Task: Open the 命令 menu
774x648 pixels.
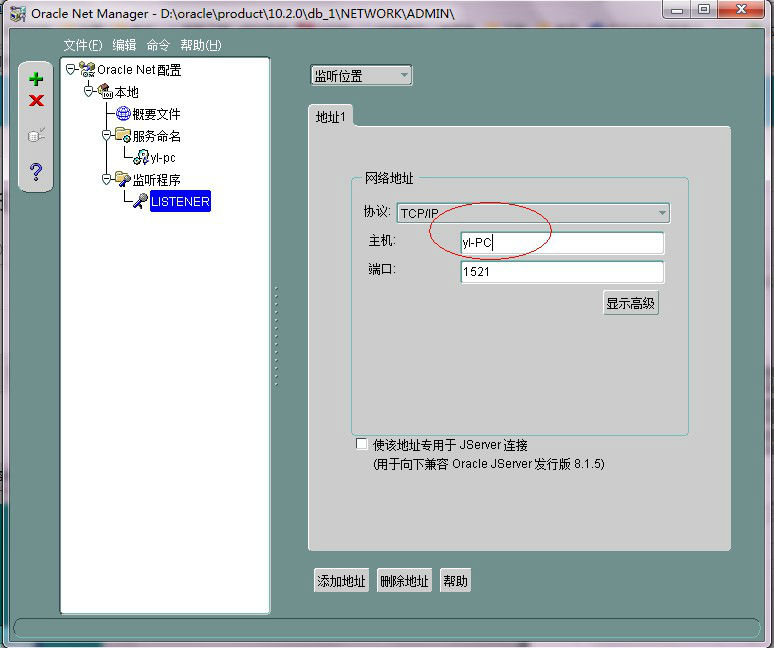Action: click(158, 45)
